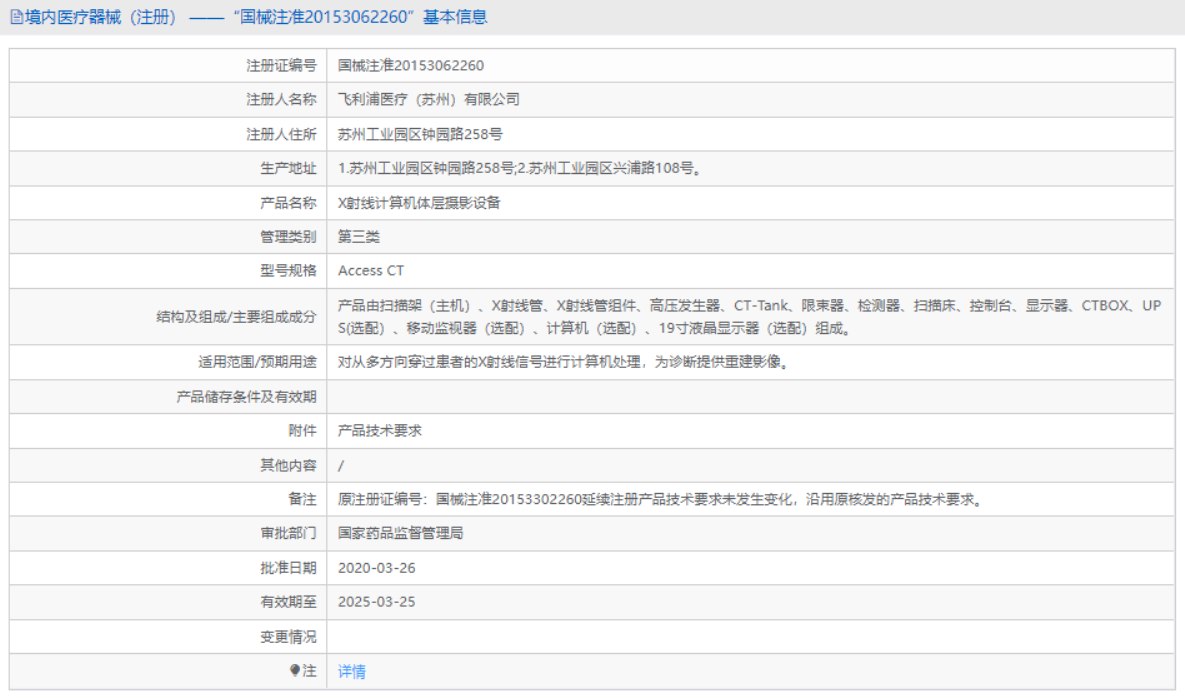
Task: Select 国家药品监督管理局 approving department
Action: tap(401, 533)
